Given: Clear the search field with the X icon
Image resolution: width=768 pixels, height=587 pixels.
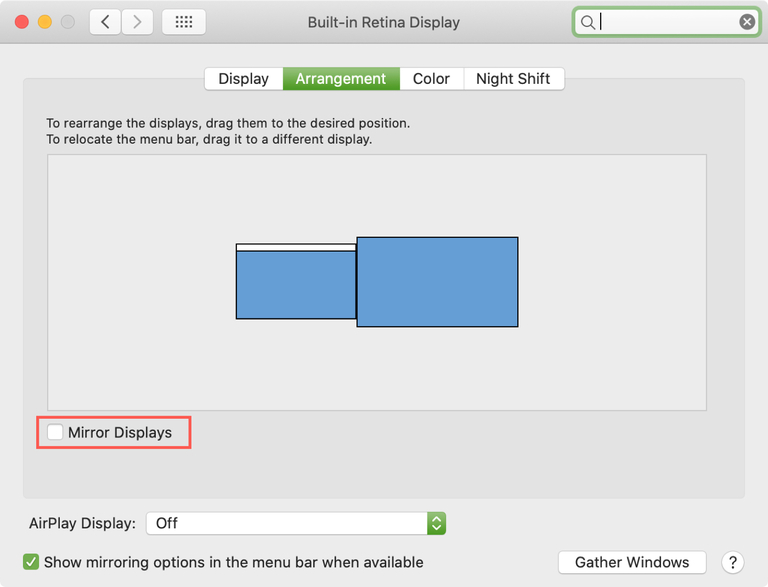Looking at the screenshot, I should point(747,22).
